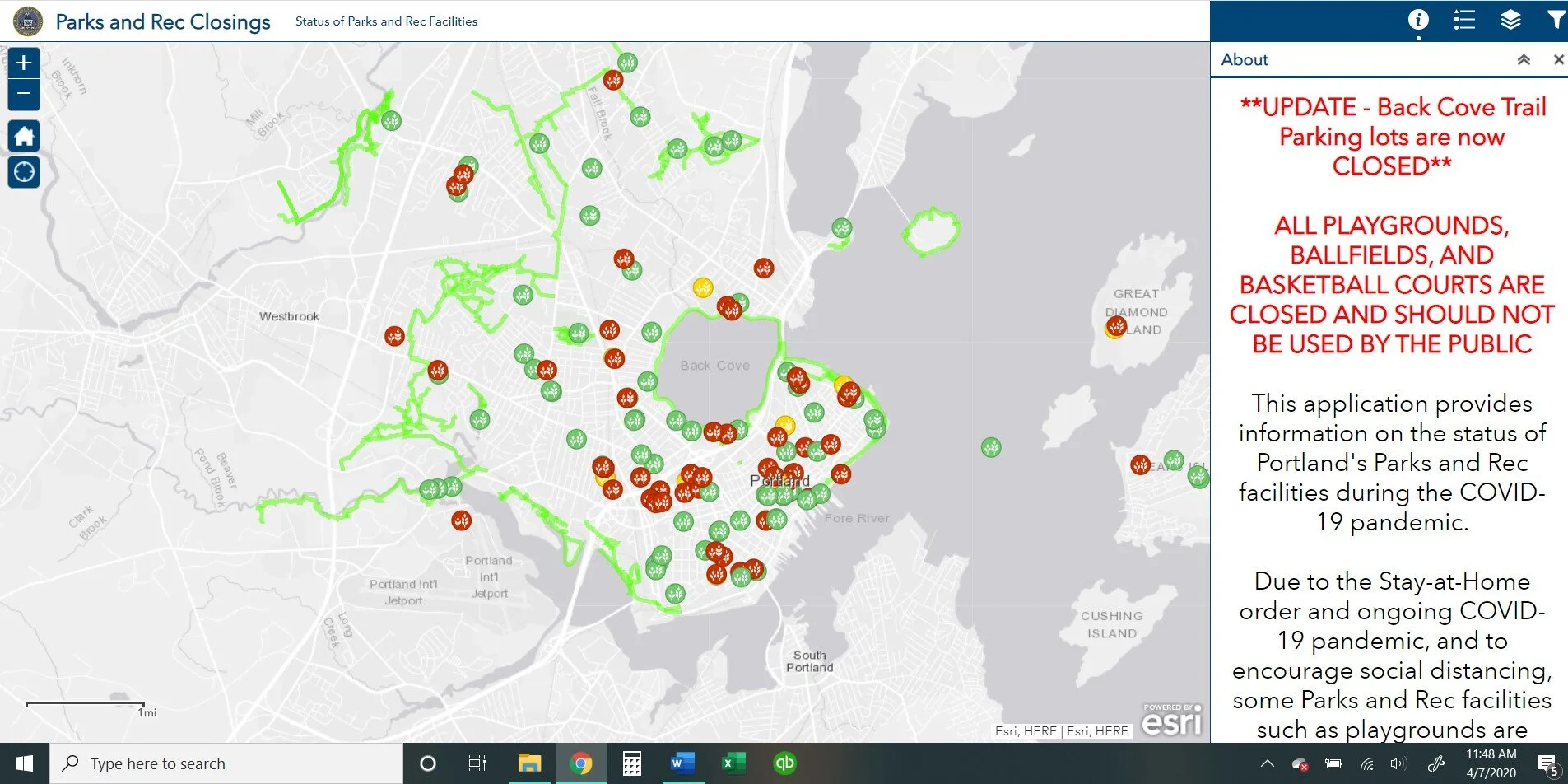Open Windows notification center
The height and width of the screenshot is (784, 1568).
pyautogui.click(x=1547, y=764)
